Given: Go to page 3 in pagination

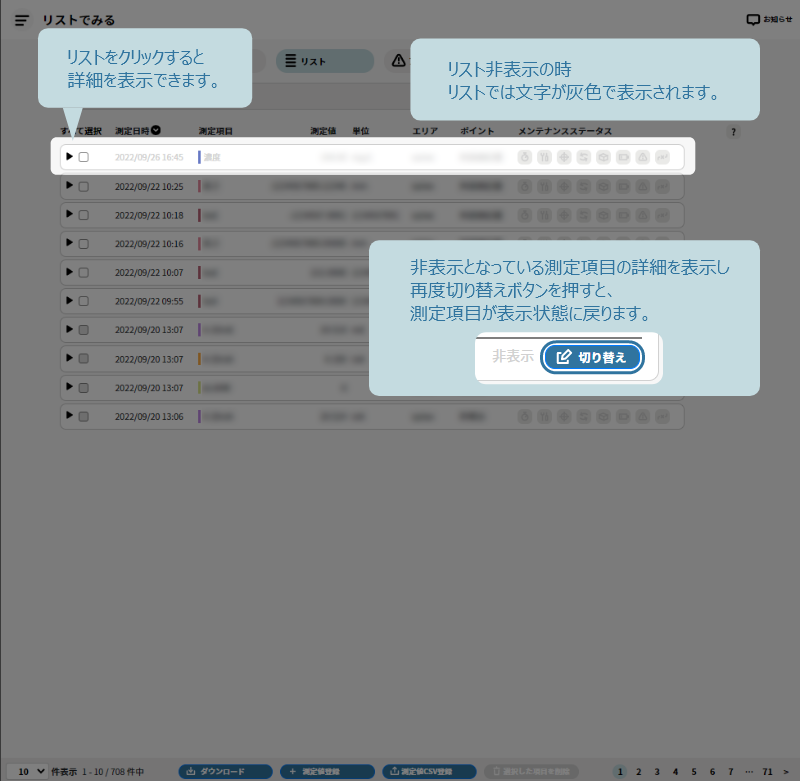Looking at the screenshot, I should [x=657, y=772].
